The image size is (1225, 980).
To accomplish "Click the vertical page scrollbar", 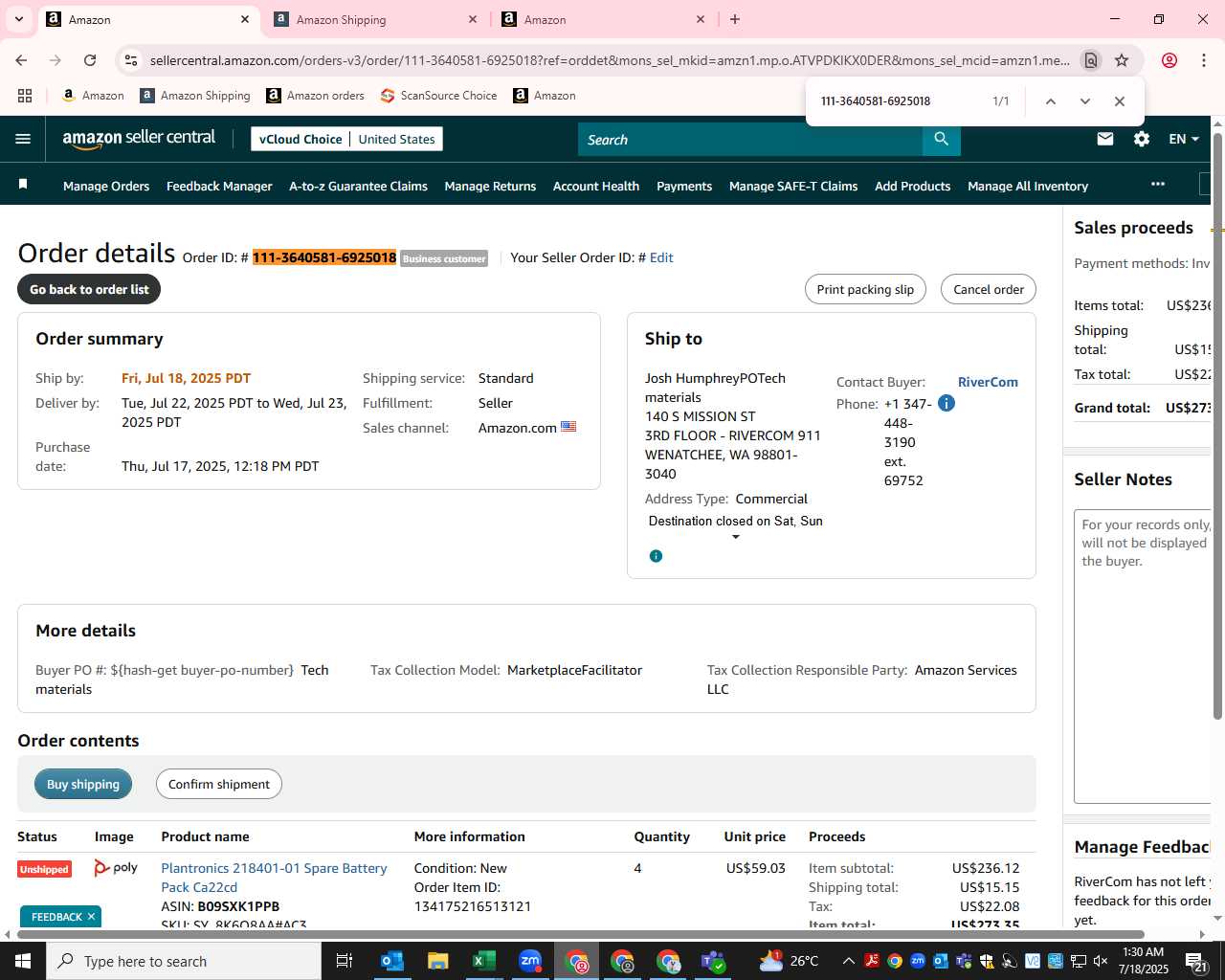I will point(1217,426).
